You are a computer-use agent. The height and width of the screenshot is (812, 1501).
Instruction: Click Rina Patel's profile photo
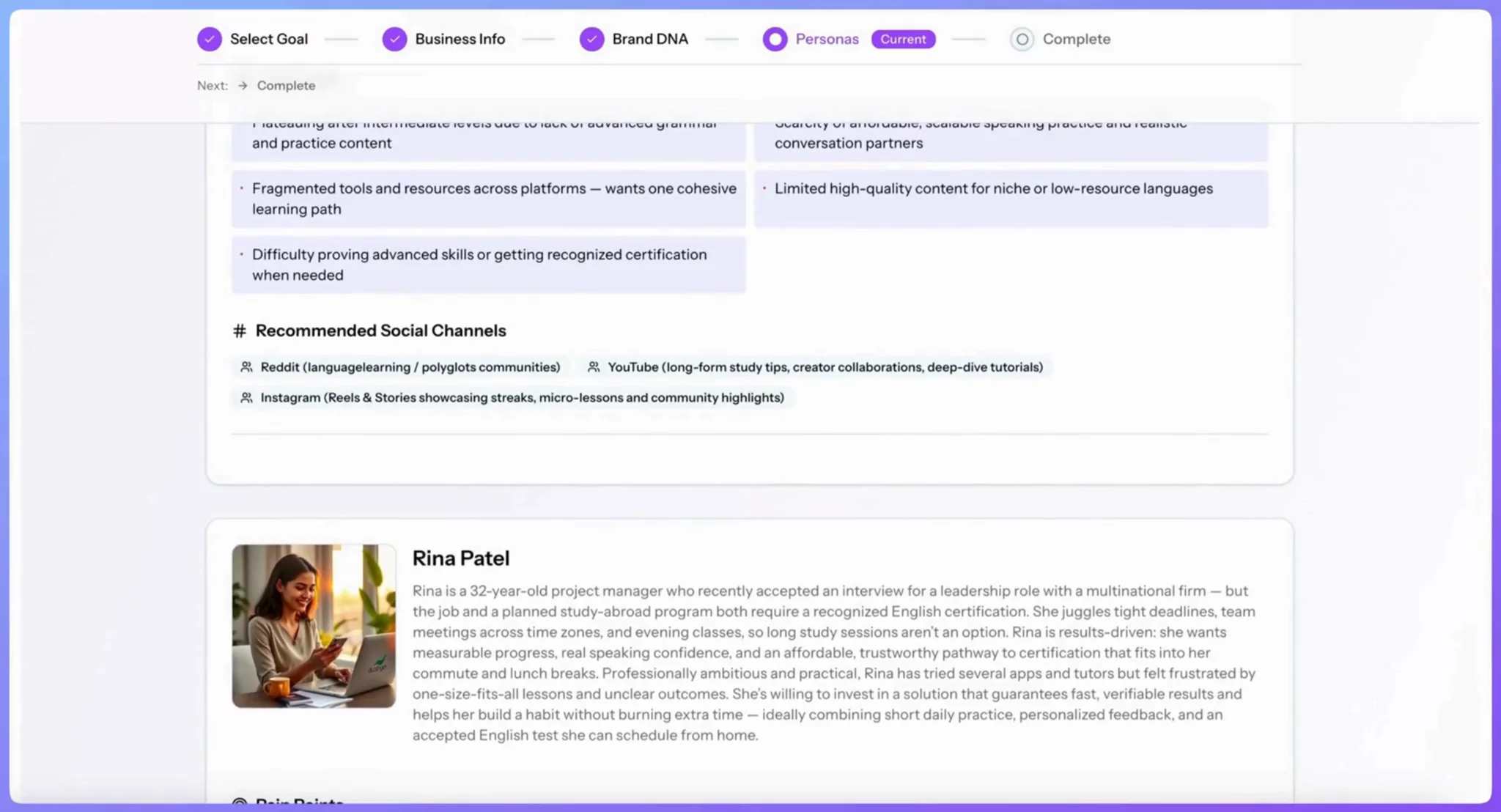(314, 626)
